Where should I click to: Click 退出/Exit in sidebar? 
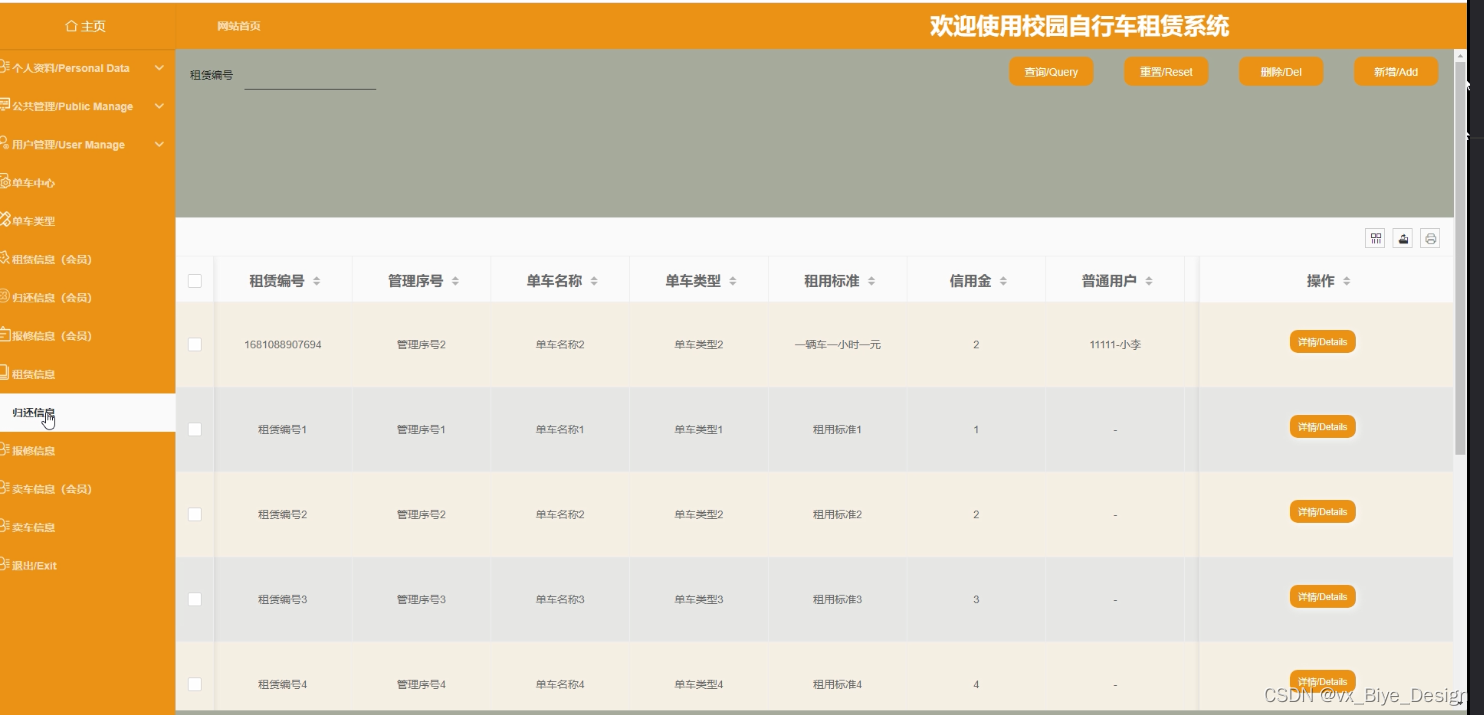click(x=87, y=565)
